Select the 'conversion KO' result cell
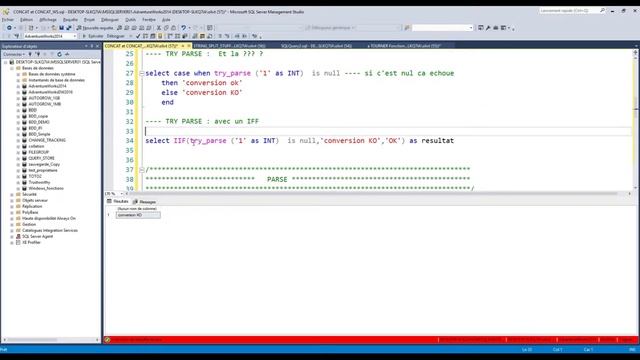Image resolution: width=640 pixels, height=360 pixels. (x=138, y=215)
